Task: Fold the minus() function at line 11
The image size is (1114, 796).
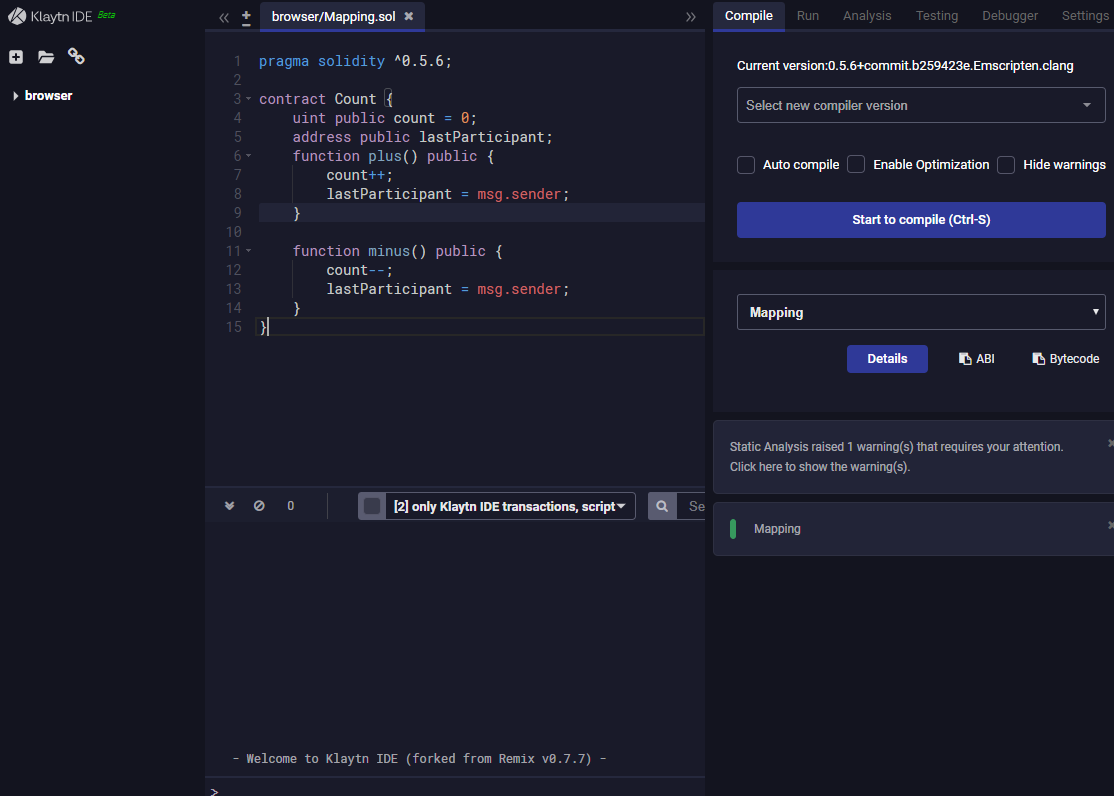Action: (249, 251)
